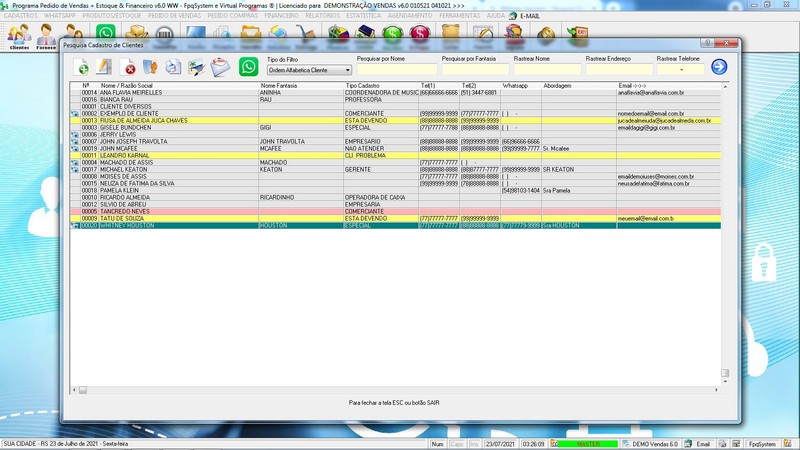Open the CADASTROS menu
The height and width of the screenshot is (450, 800).
(20, 16)
